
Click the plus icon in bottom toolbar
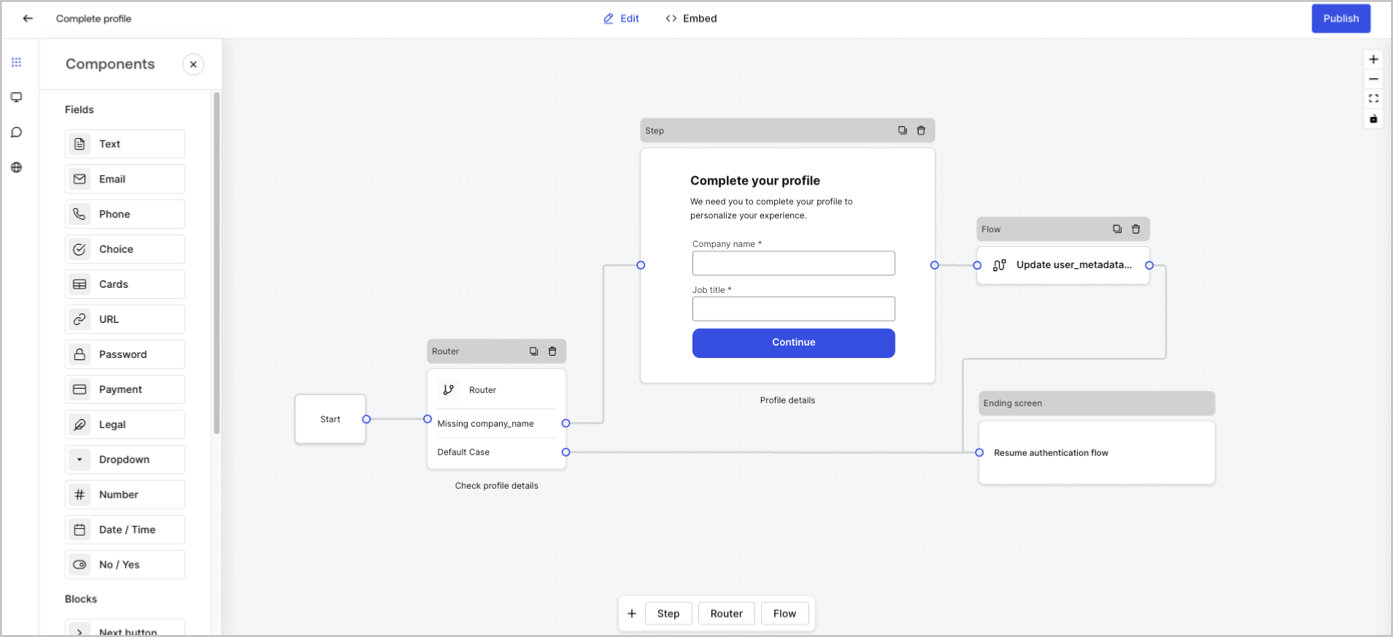[631, 613]
